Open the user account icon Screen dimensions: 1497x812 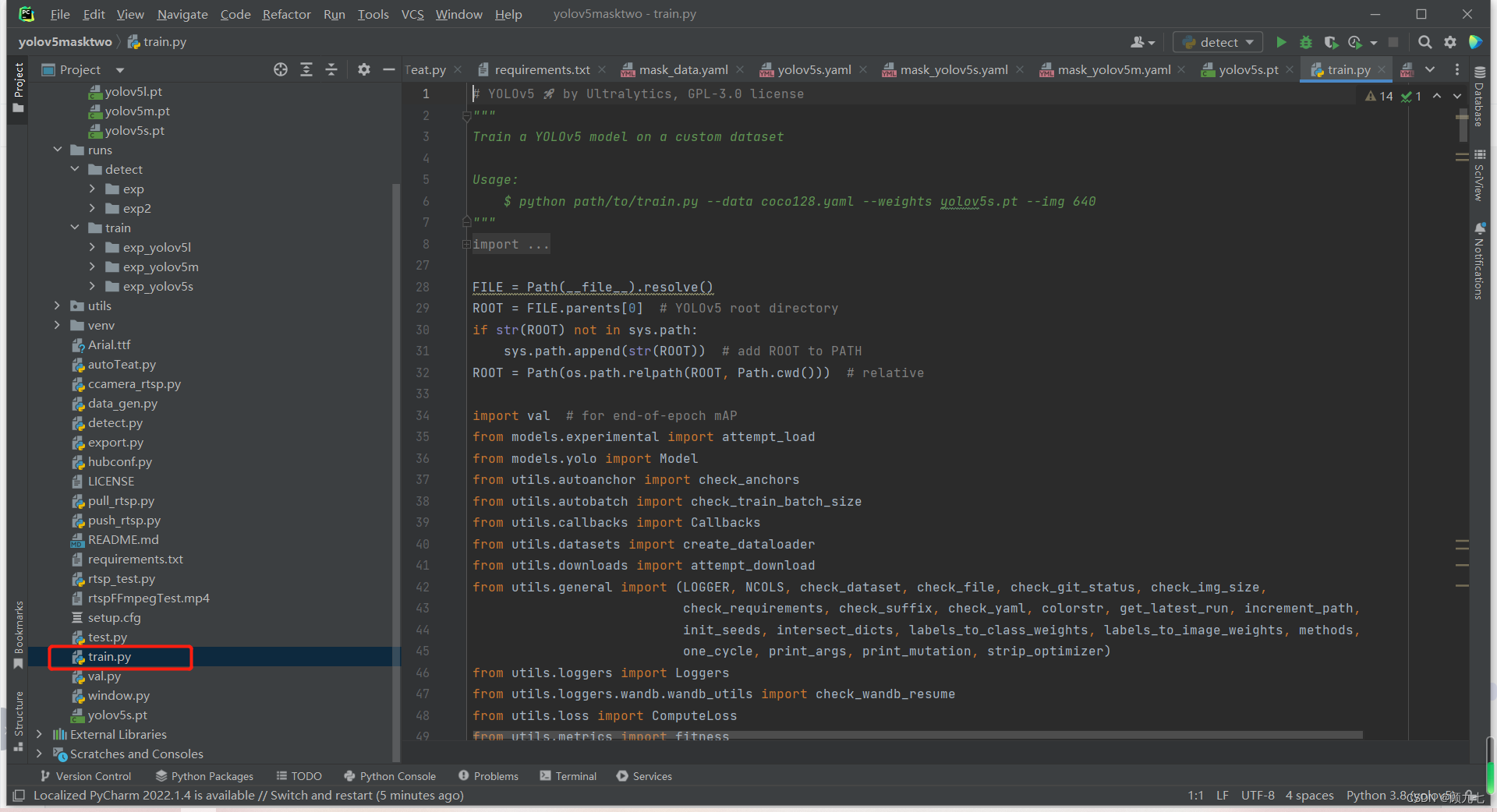pos(1142,42)
